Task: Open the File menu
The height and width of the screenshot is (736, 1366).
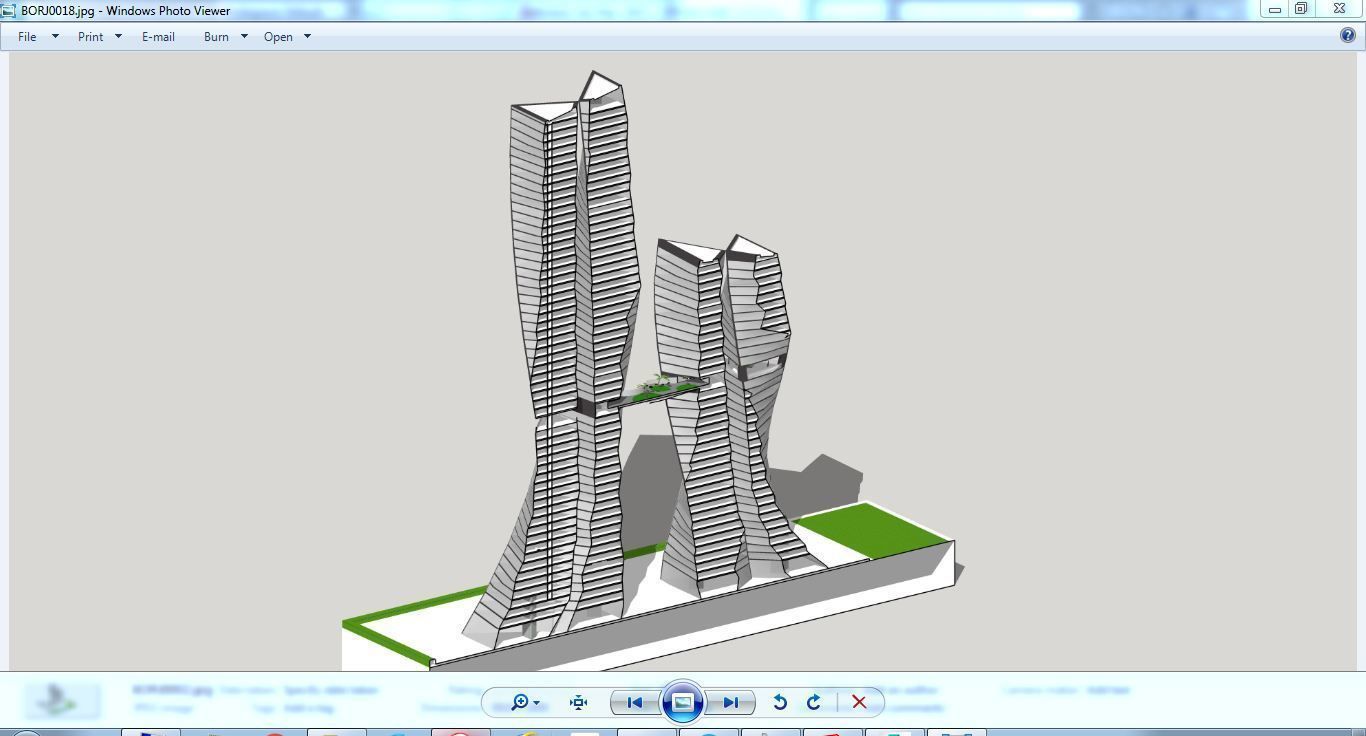Action: [x=38, y=36]
